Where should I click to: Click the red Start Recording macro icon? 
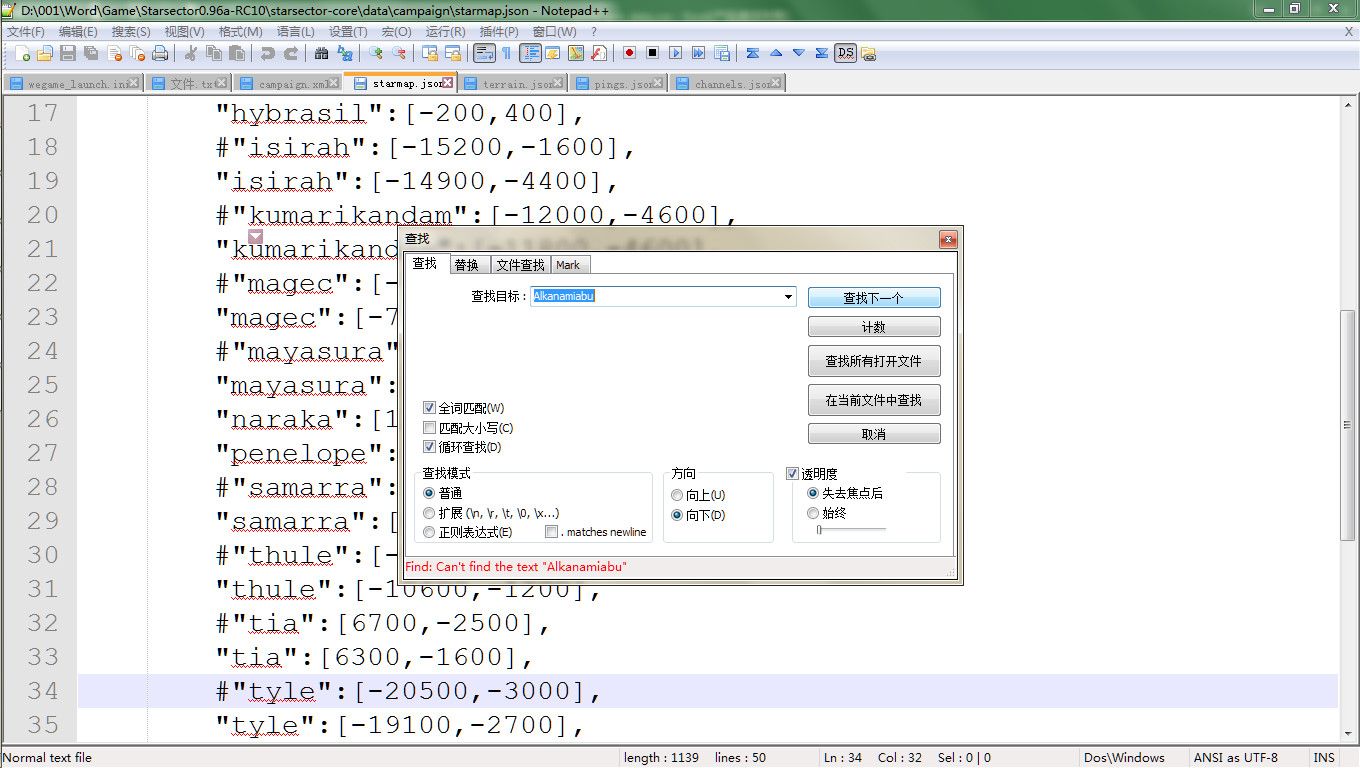(629, 53)
